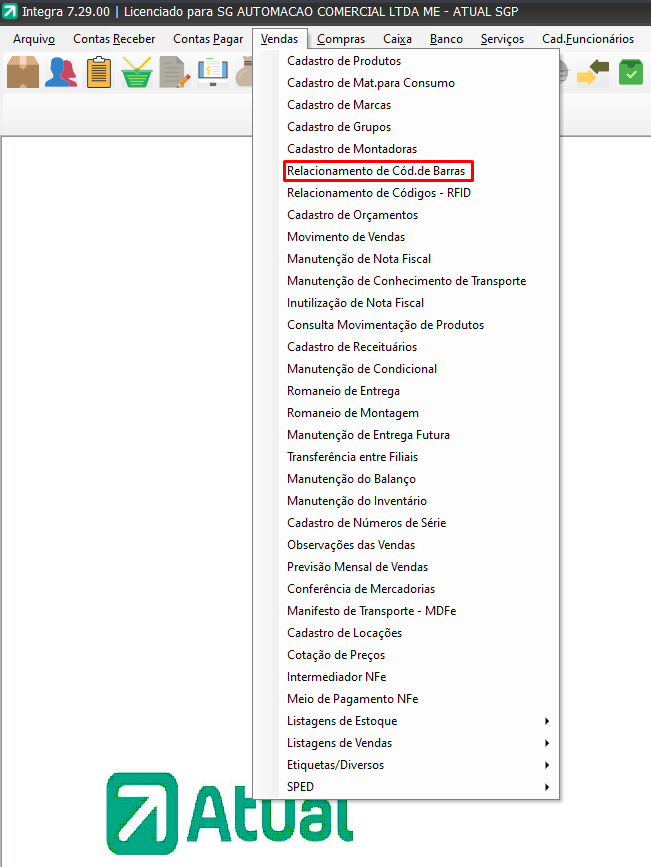Open the two-people customers icon
This screenshot has width=651, height=867.
point(61,72)
